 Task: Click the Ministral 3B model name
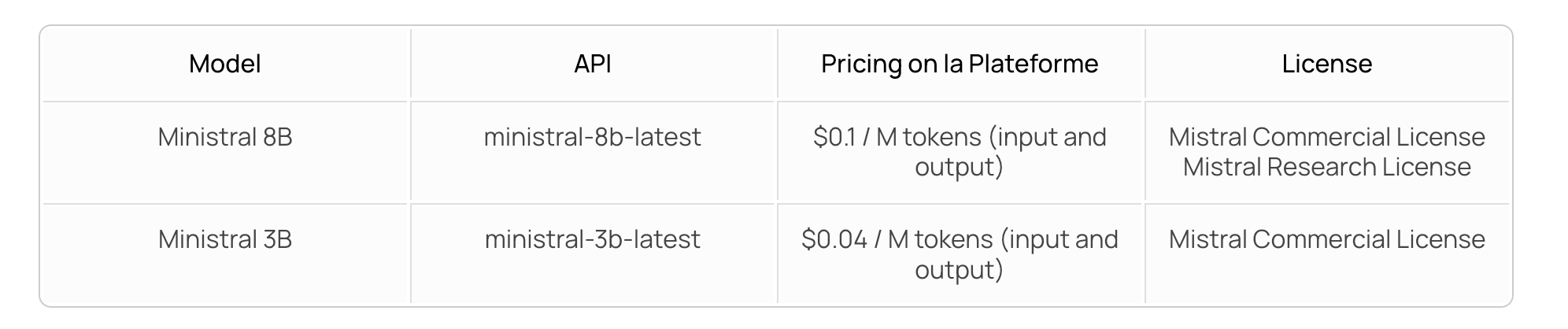pyautogui.click(x=225, y=239)
